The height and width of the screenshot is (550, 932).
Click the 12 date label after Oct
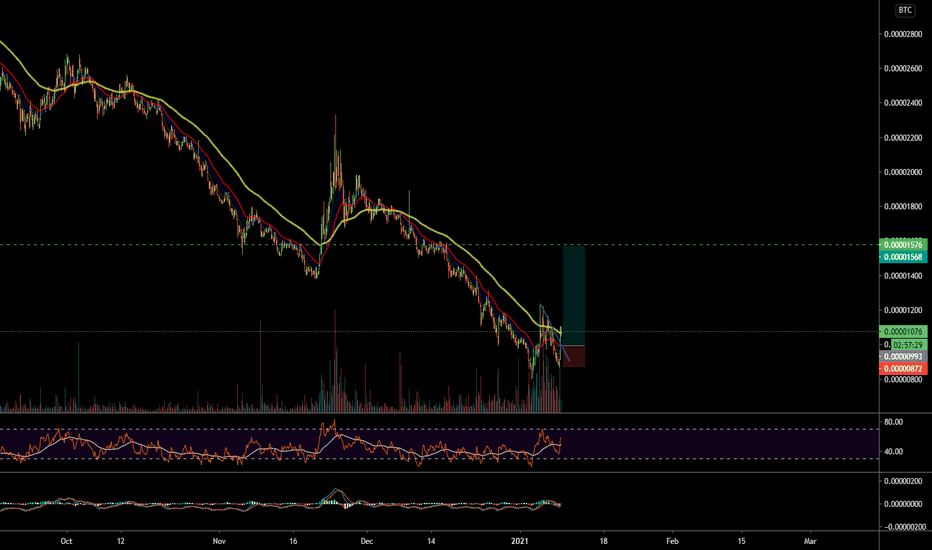(x=121, y=541)
